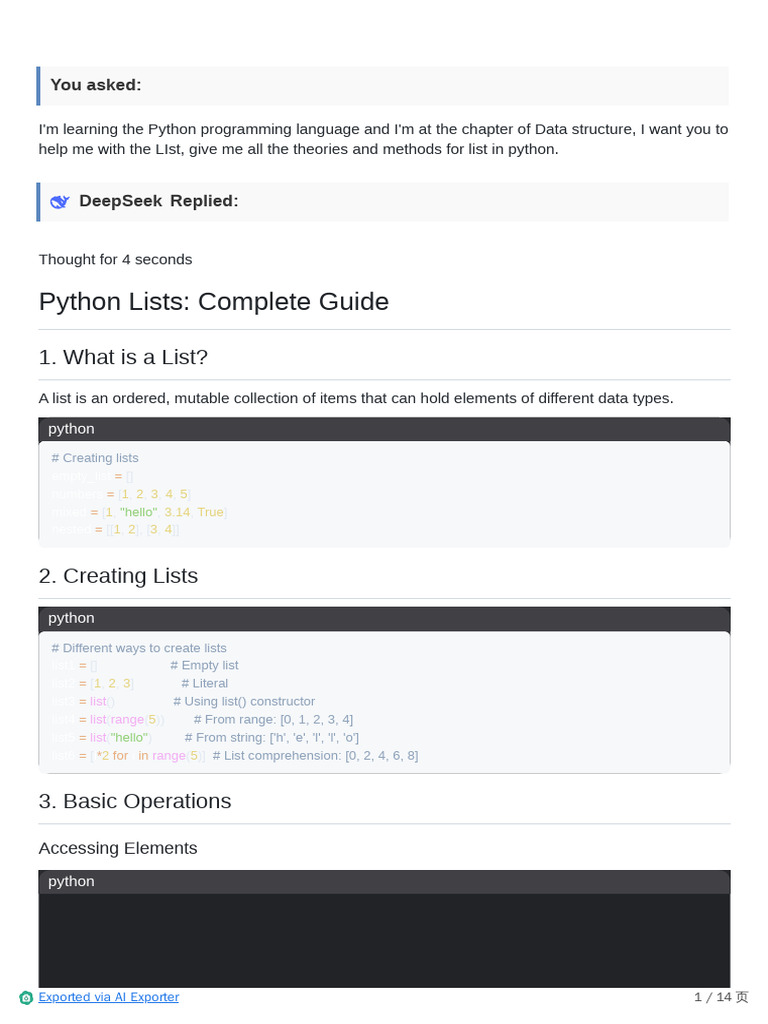Select the "2. Creating Lists" heading
Viewport: 768px width, 1024px height.
tap(118, 576)
